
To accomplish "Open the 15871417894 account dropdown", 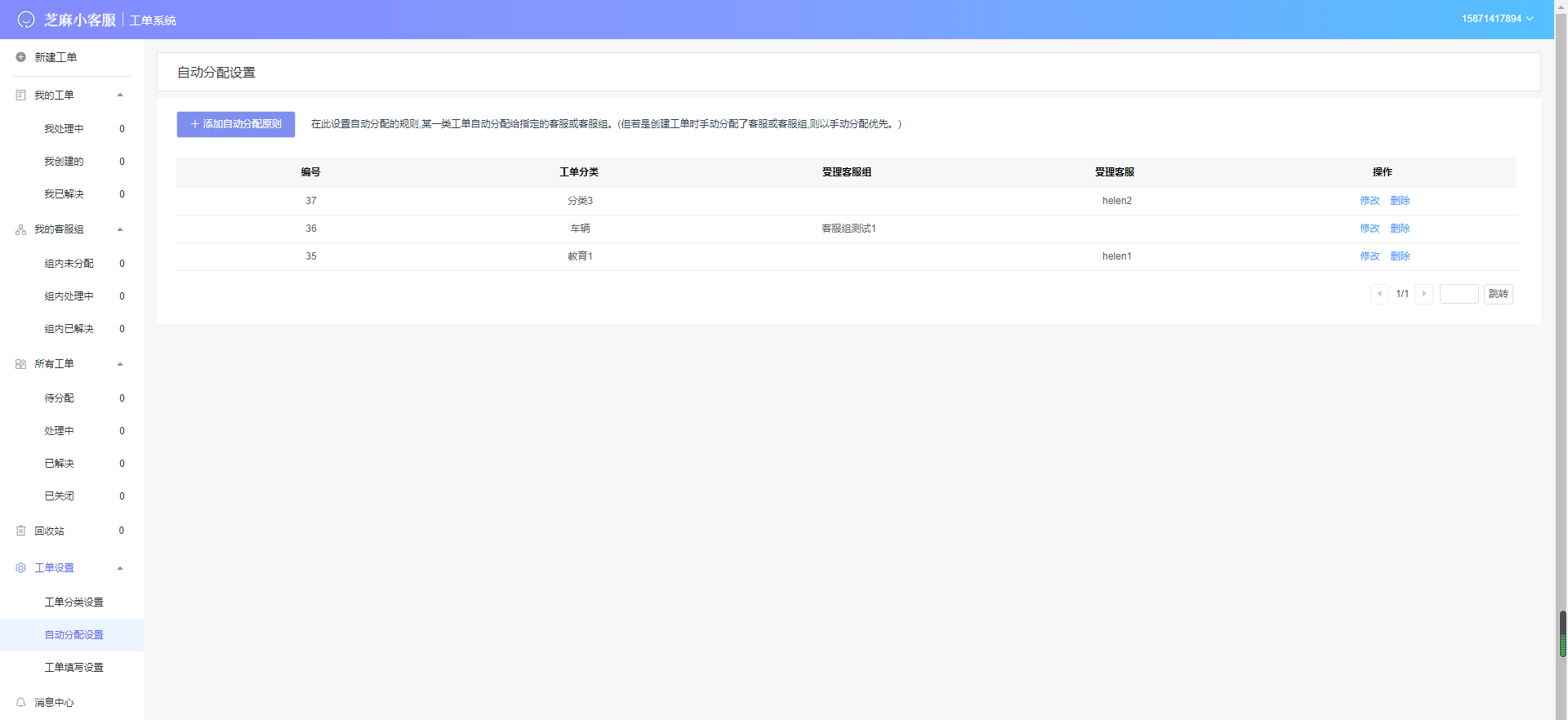I will 1498,19.
